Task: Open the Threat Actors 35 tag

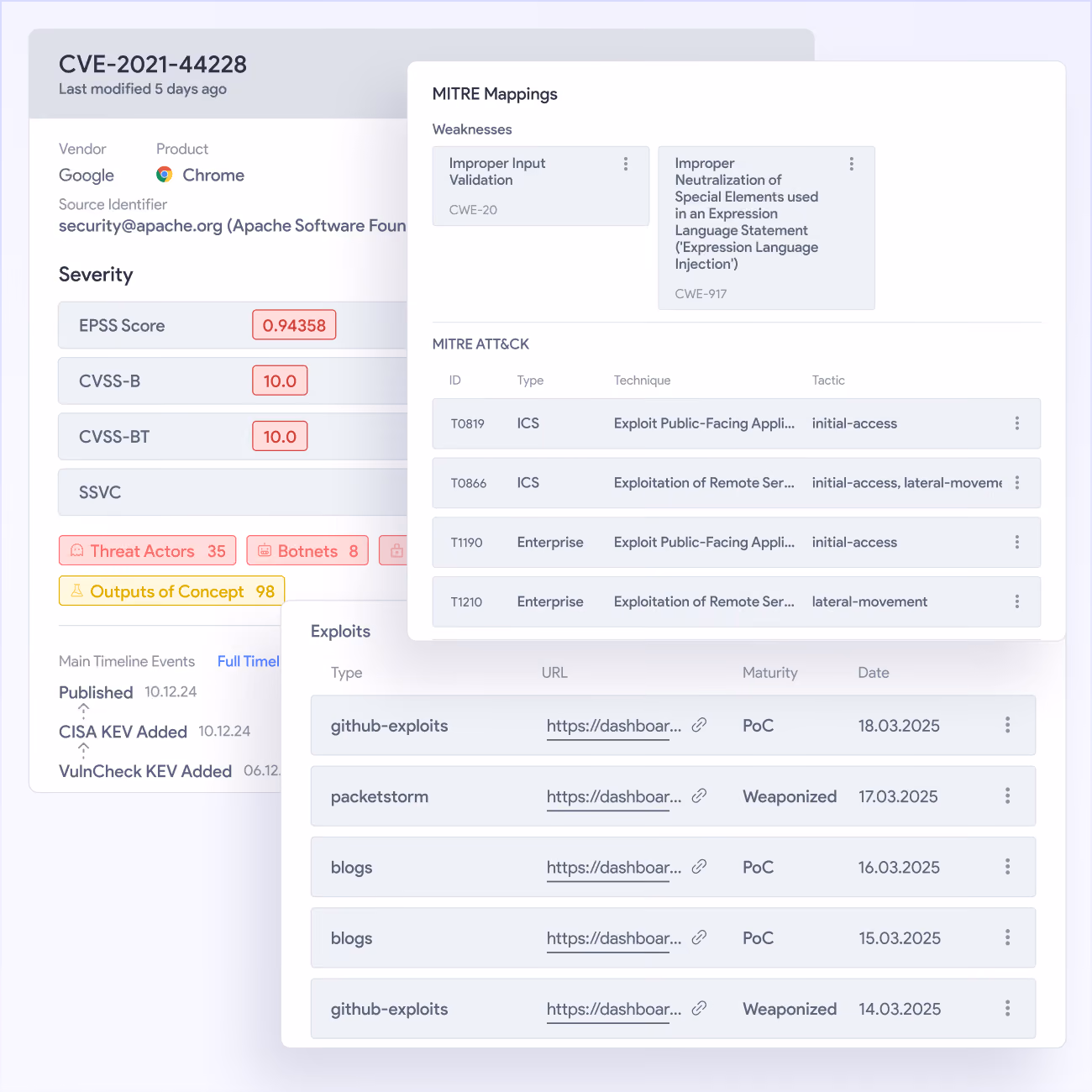Action: pos(148,550)
